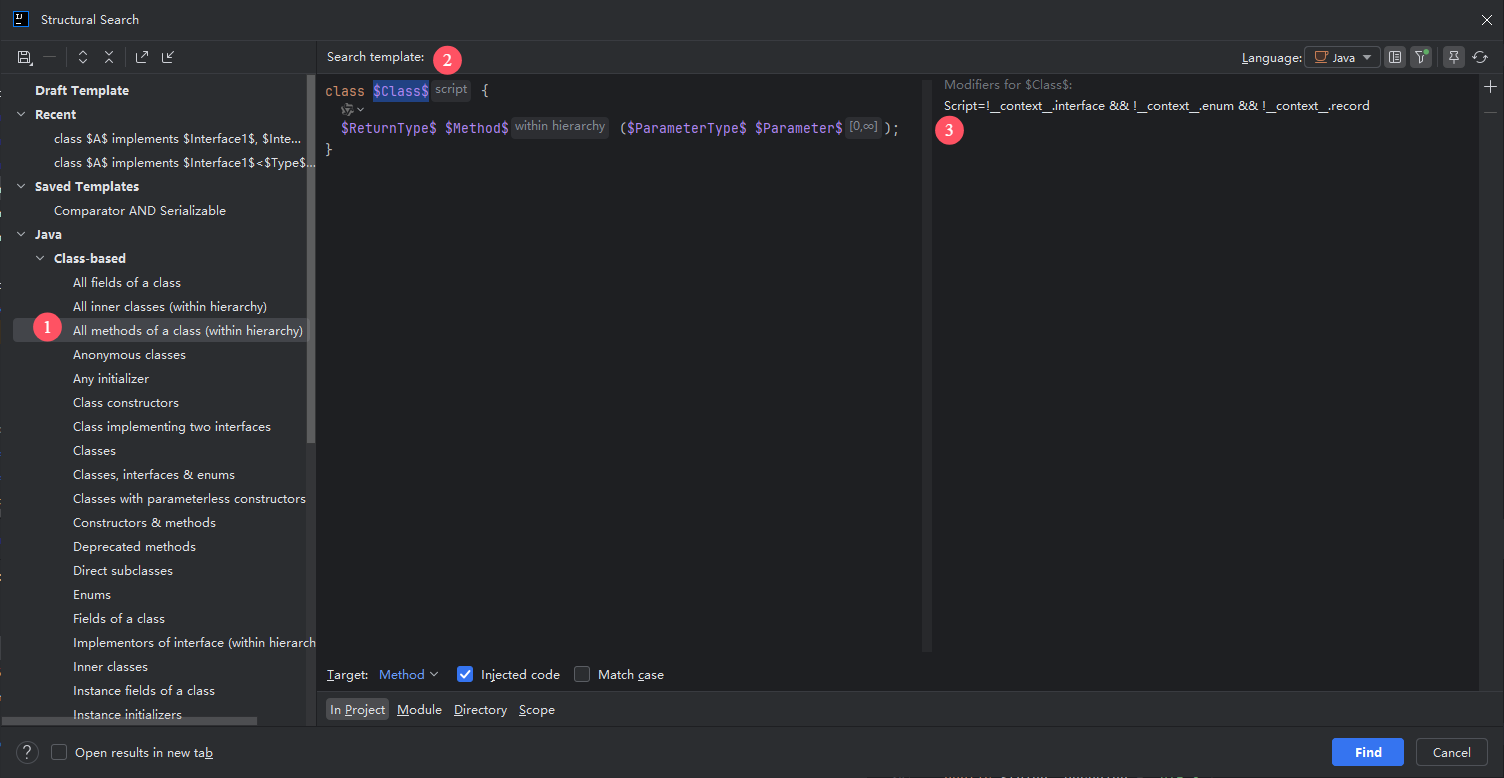Collapse the Saved Templates group
Screen dimensions: 1504x778
tap(20, 186)
